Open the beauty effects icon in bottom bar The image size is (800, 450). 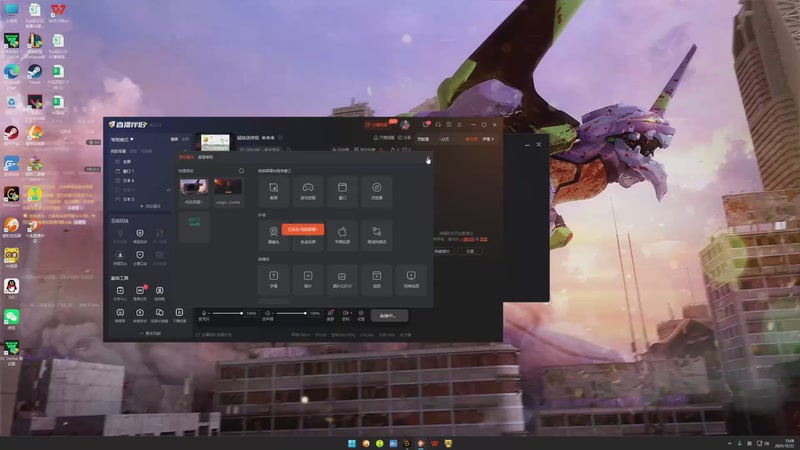click(330, 314)
